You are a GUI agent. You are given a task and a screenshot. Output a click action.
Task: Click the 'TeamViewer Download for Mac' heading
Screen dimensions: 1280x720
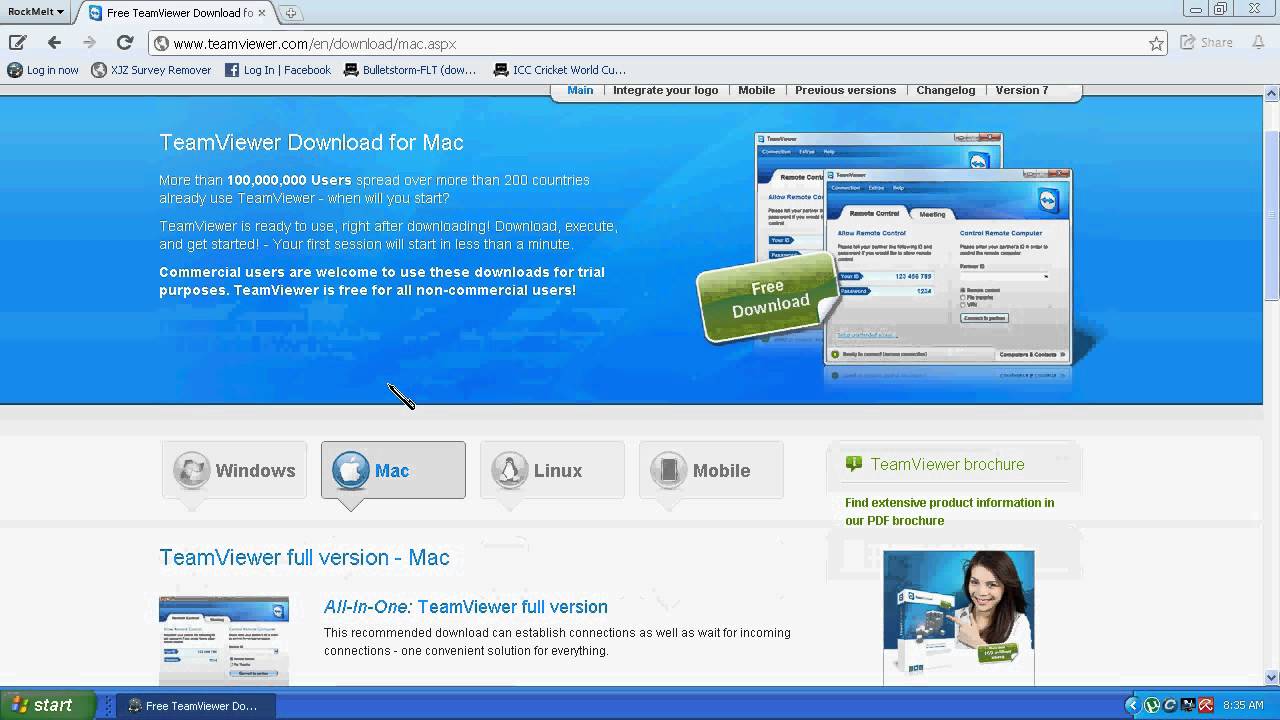[x=311, y=142]
